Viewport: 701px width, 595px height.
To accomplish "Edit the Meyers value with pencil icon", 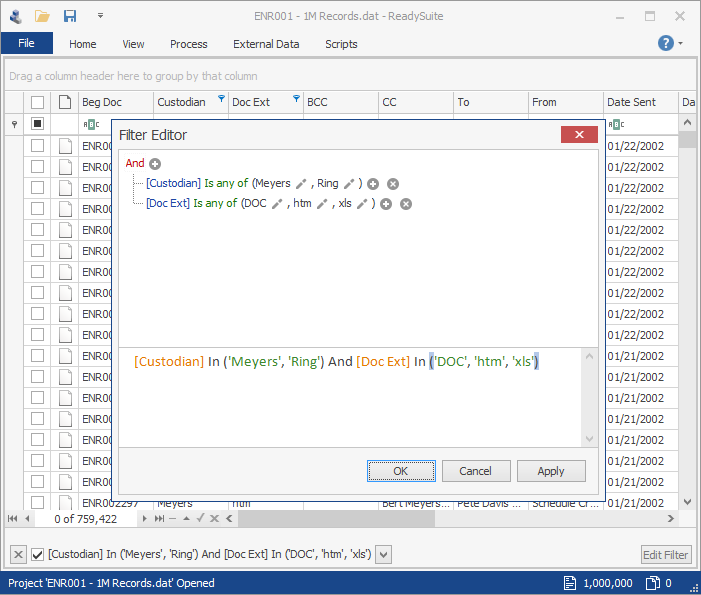I will tap(301, 184).
